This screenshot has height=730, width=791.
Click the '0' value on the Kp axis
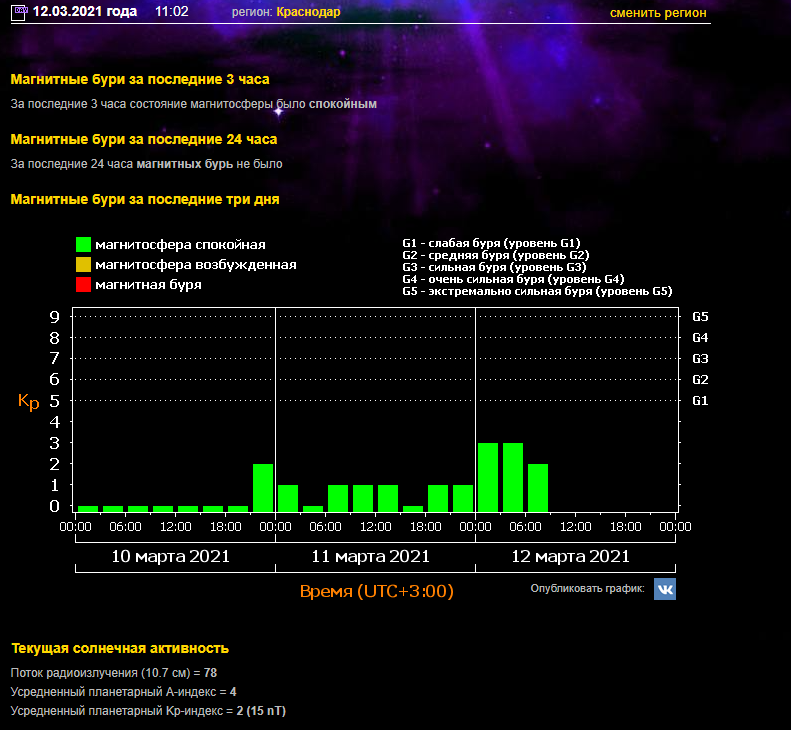click(x=54, y=506)
